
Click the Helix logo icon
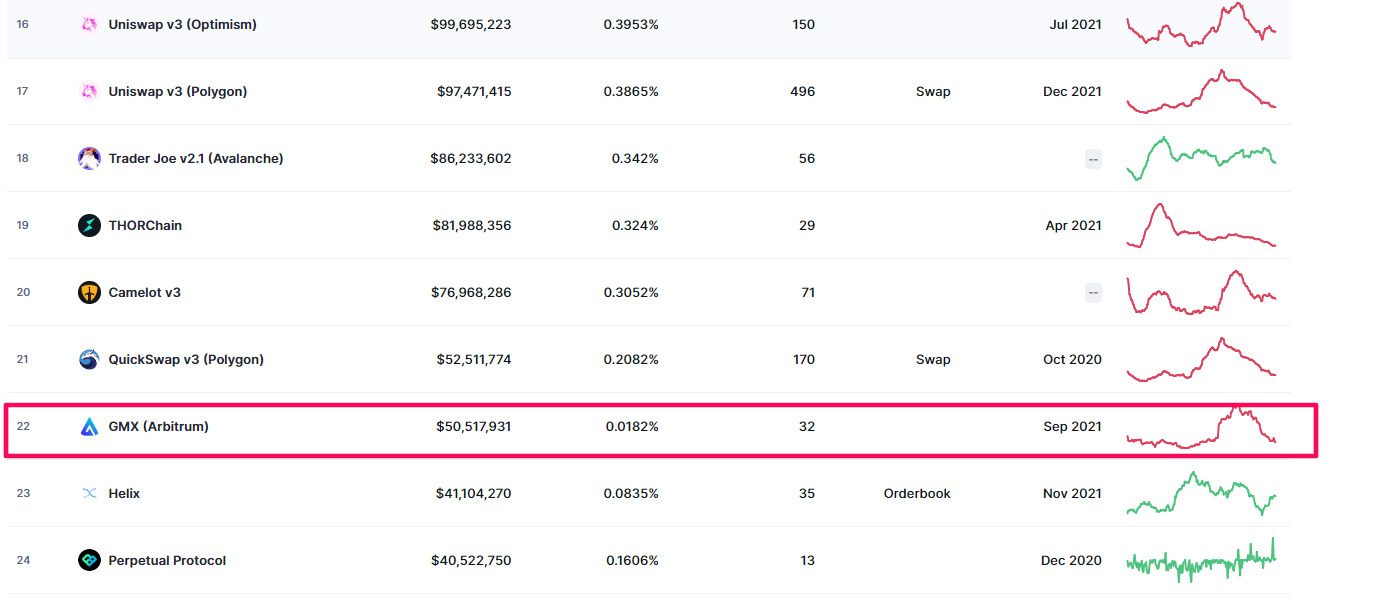pos(89,493)
